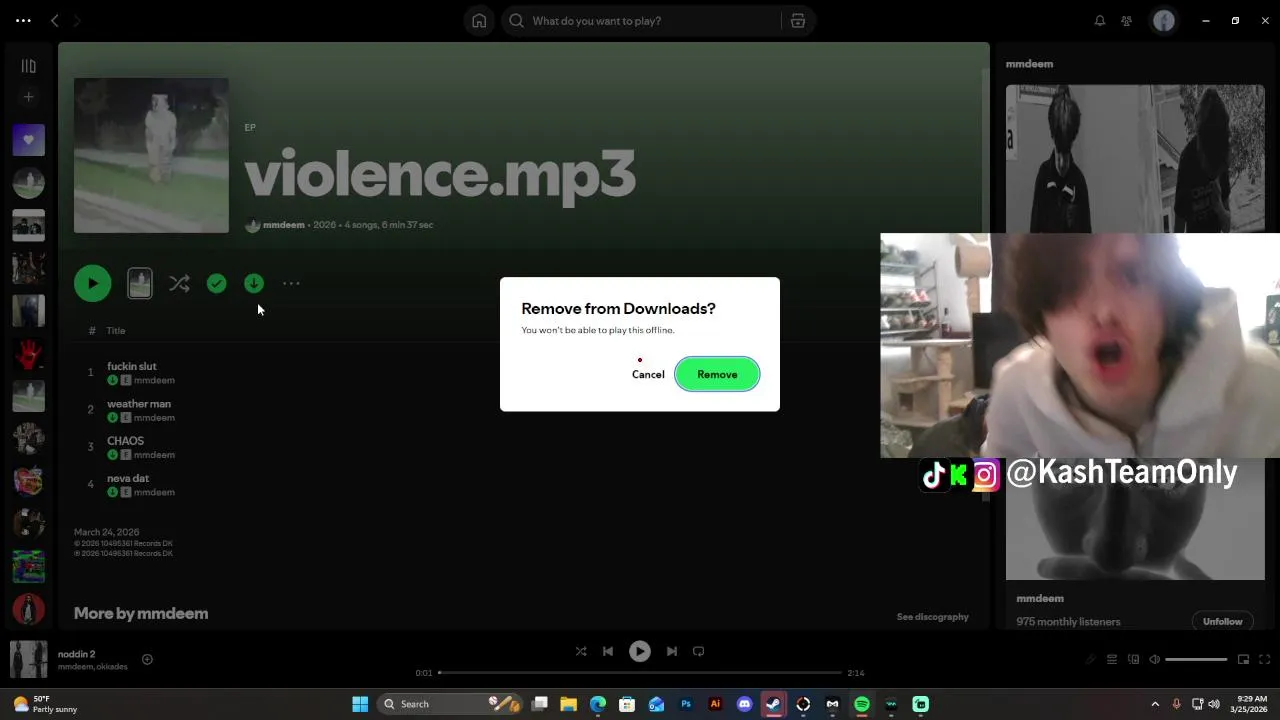Unfollow mmdeem in the right panel
Viewport: 1280px width, 720px height.
1222,621
